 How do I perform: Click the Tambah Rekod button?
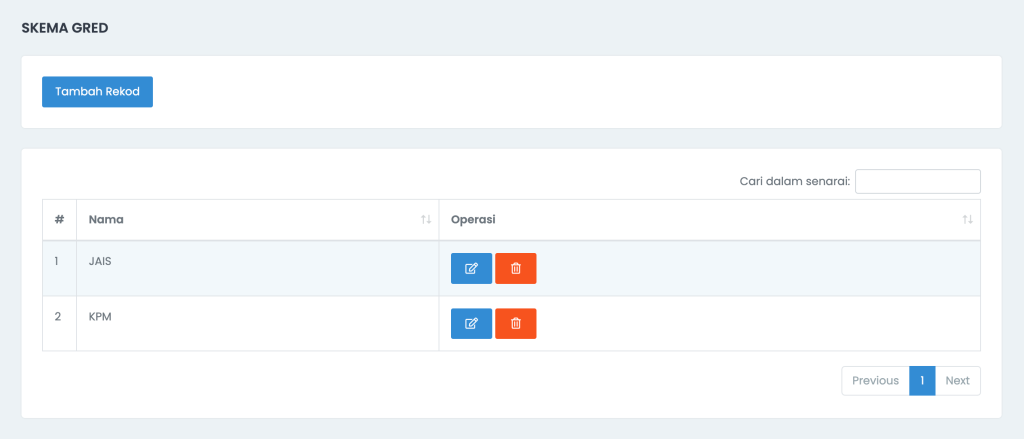[97, 91]
